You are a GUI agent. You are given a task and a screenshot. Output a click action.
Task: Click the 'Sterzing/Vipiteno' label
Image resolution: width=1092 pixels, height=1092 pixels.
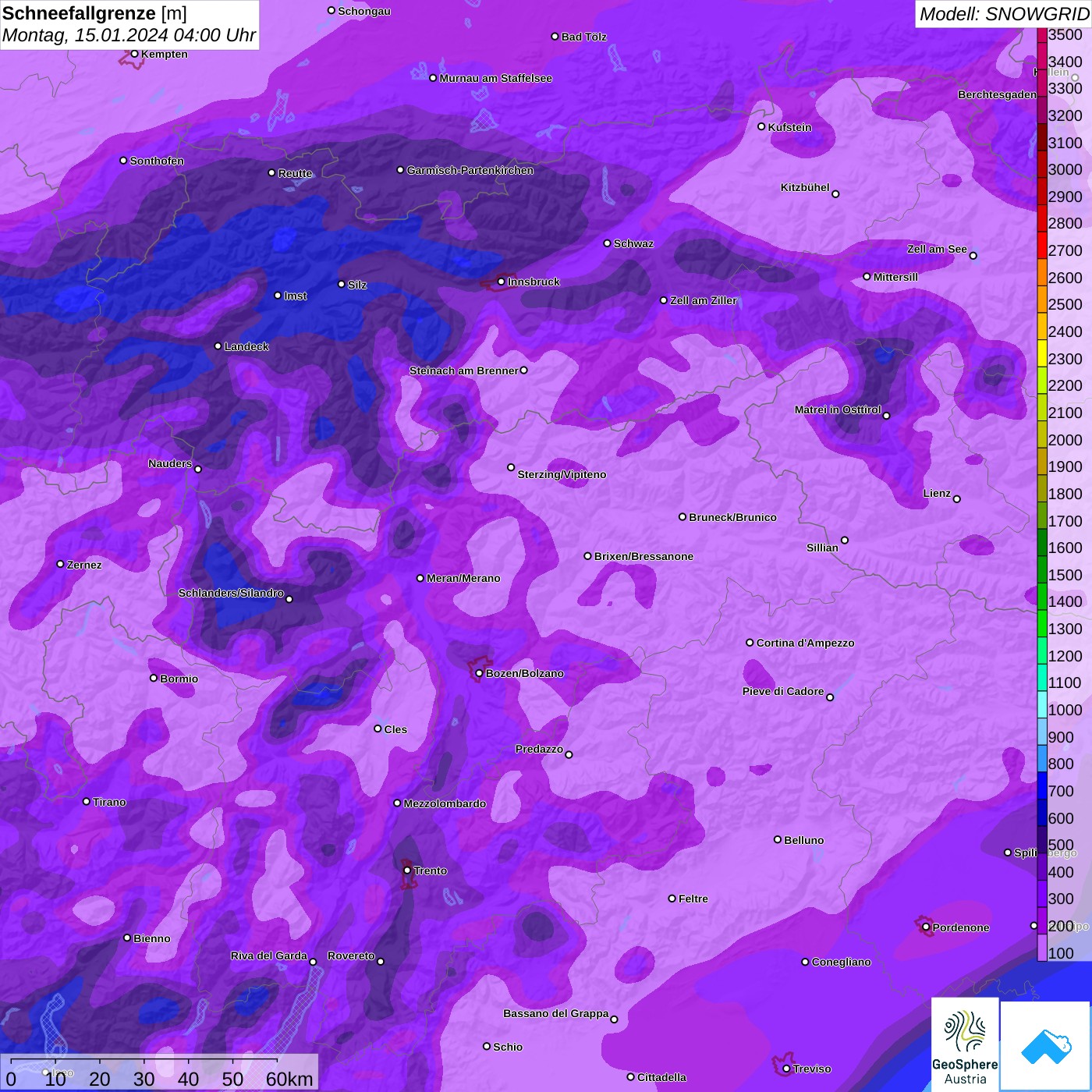(562, 474)
